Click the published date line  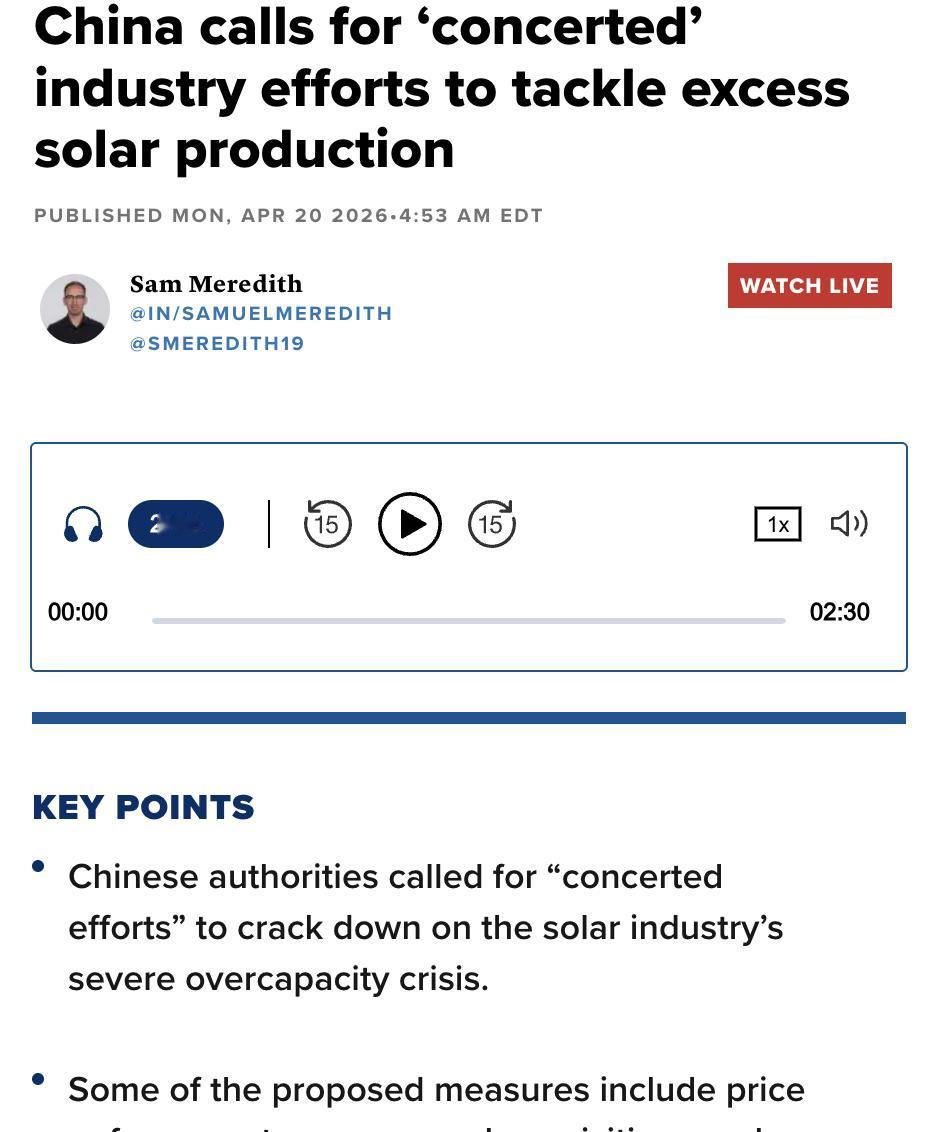coord(288,216)
